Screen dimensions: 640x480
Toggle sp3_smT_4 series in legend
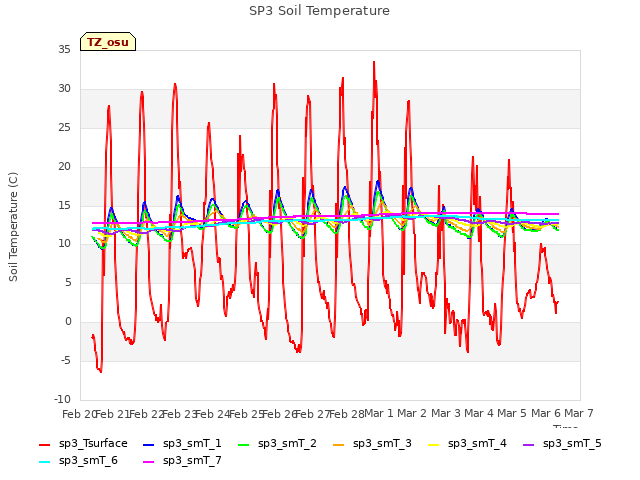coord(467,444)
